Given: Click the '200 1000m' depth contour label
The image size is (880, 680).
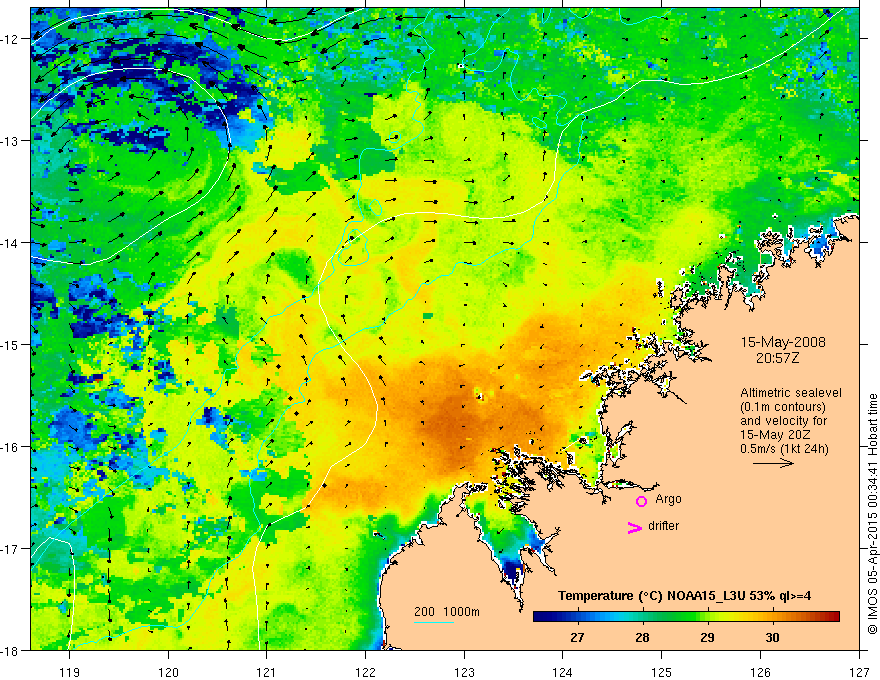Looking at the screenshot, I should click(447, 612).
